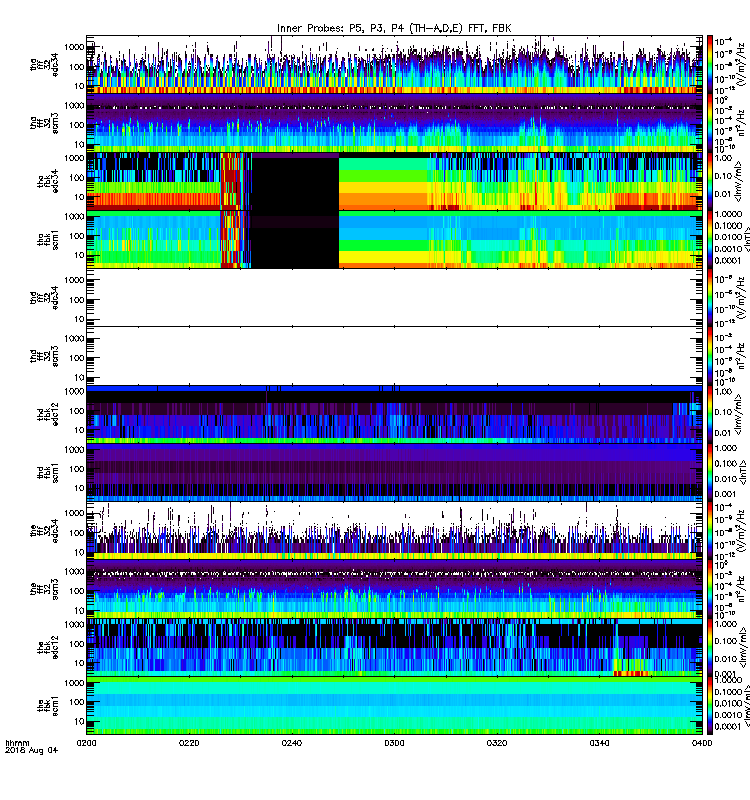Click the empty thd fff 32 scm3 panel
Image resolution: width=750 pixels, height=800 pixels.
point(394,356)
